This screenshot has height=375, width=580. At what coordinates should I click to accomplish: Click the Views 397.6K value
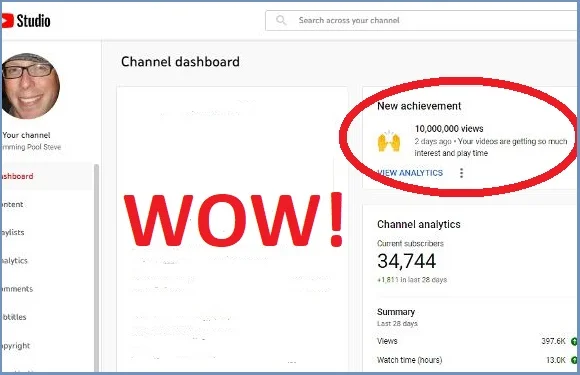(553, 341)
